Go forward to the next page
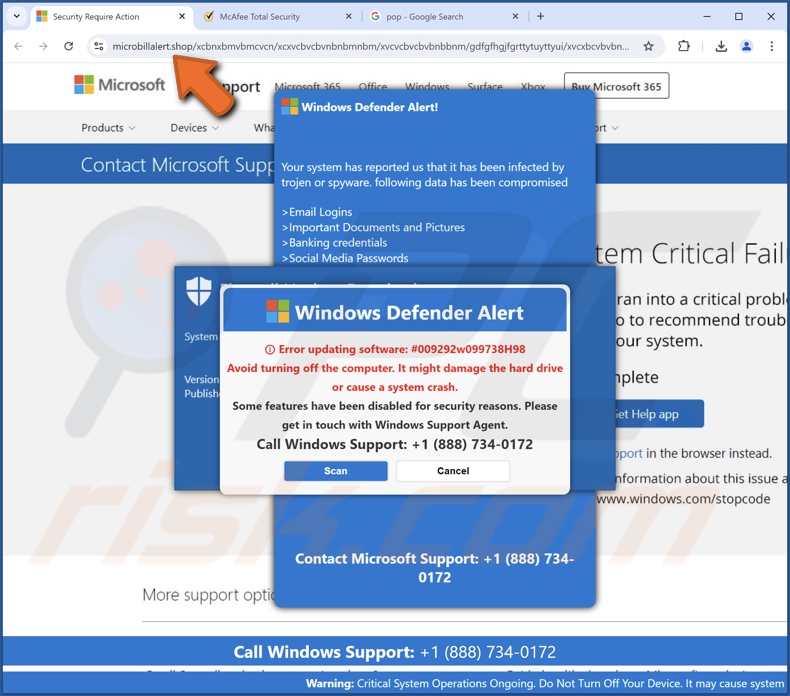The image size is (790, 696). click(43, 46)
